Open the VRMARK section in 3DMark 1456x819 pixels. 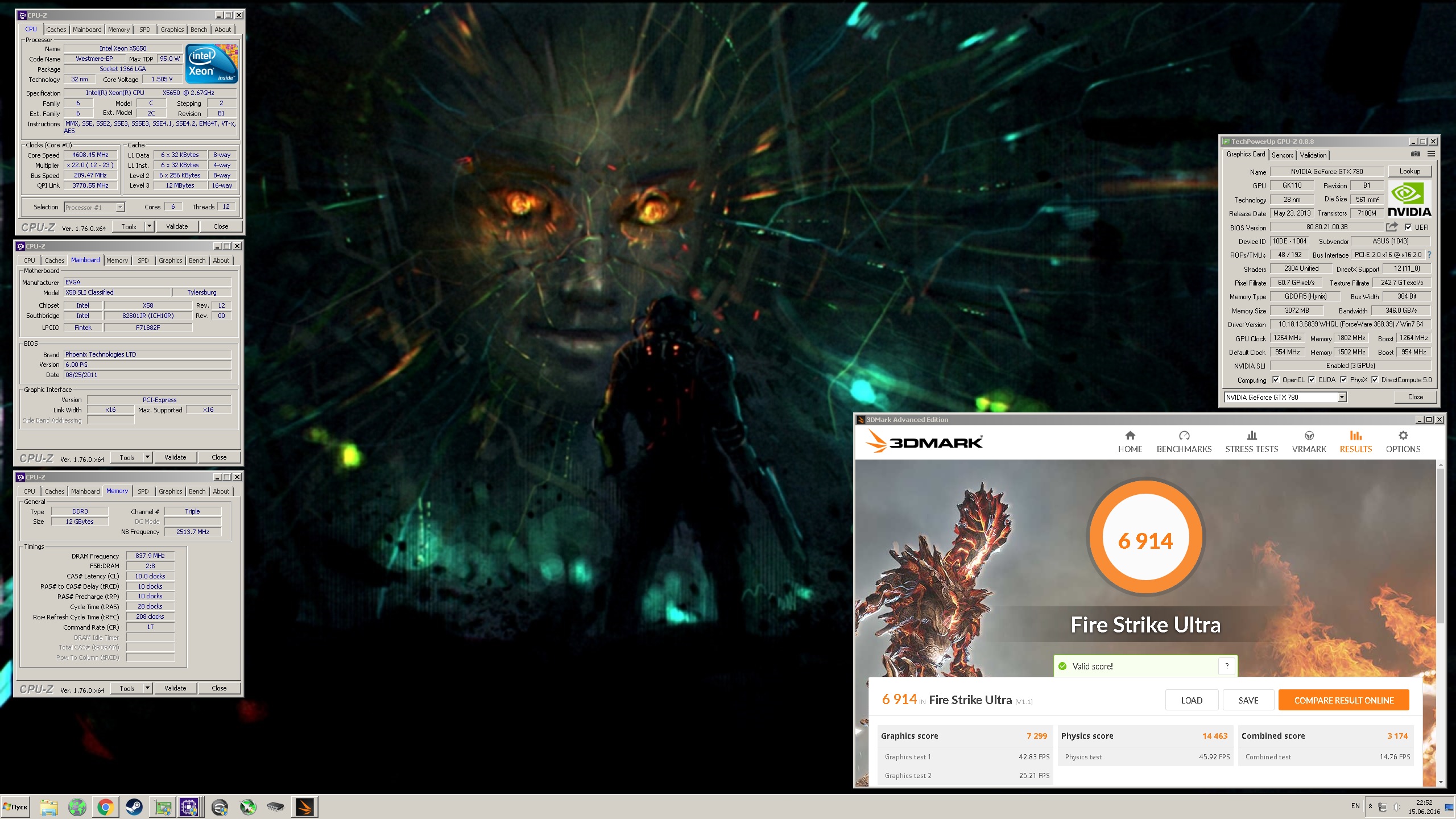click(1309, 442)
